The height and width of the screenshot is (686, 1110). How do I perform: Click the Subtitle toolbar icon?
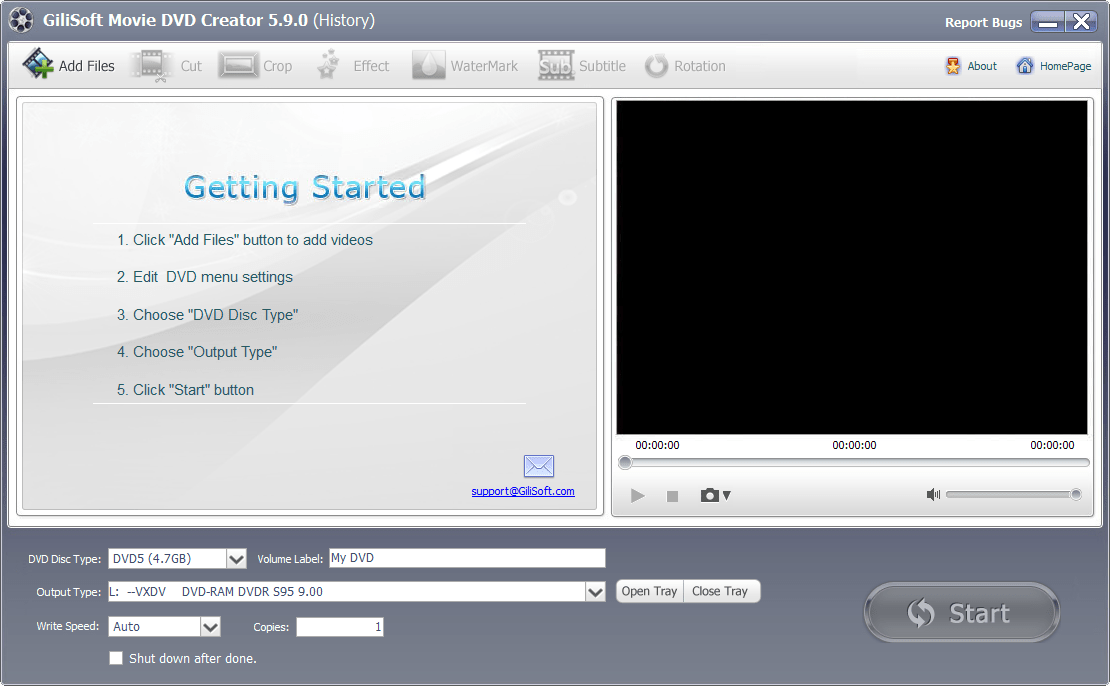tap(582, 65)
